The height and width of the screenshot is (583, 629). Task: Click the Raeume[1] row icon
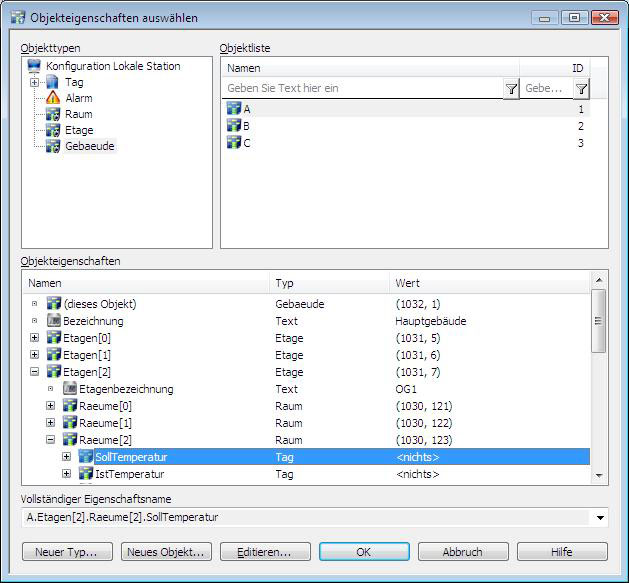click(70, 423)
